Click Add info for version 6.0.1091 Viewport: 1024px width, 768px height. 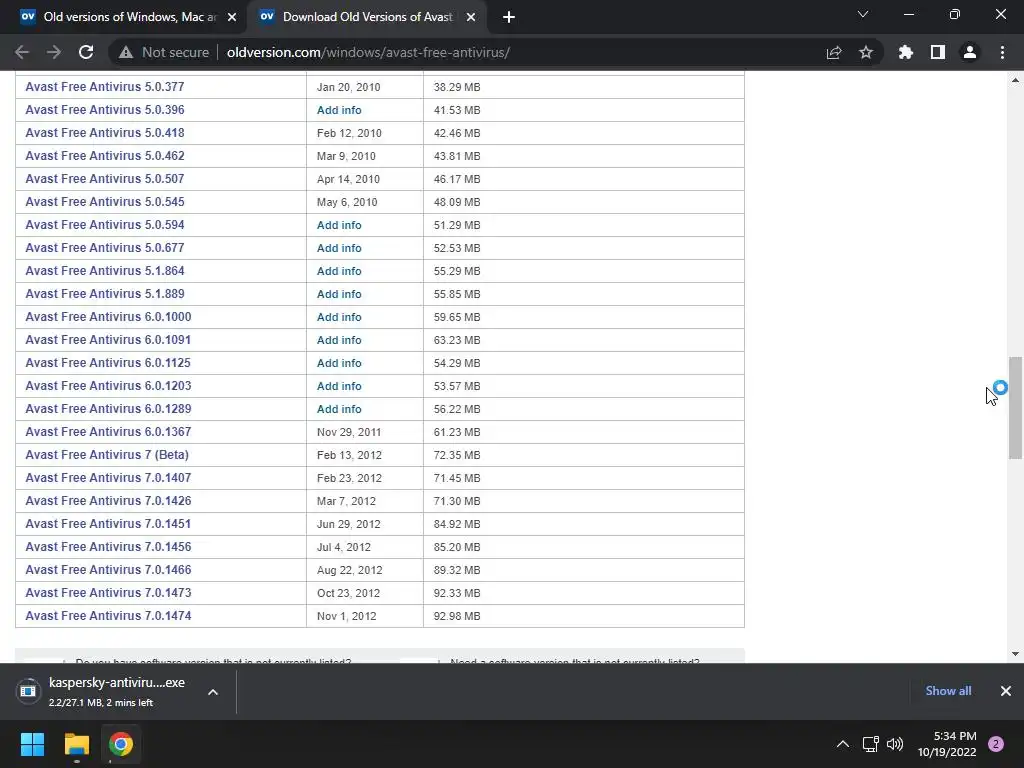339,340
